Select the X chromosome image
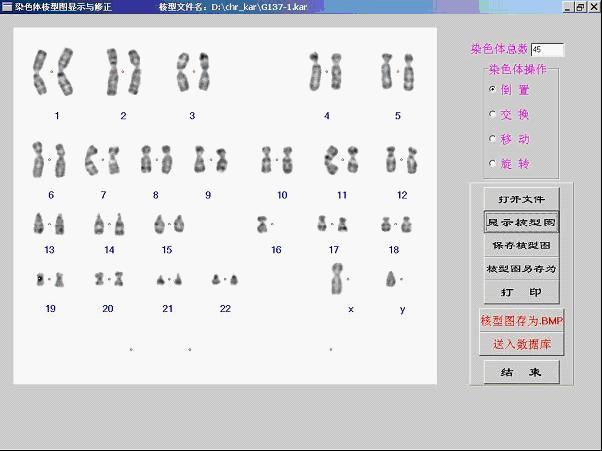This screenshot has width=602, height=451. pyautogui.click(x=338, y=278)
